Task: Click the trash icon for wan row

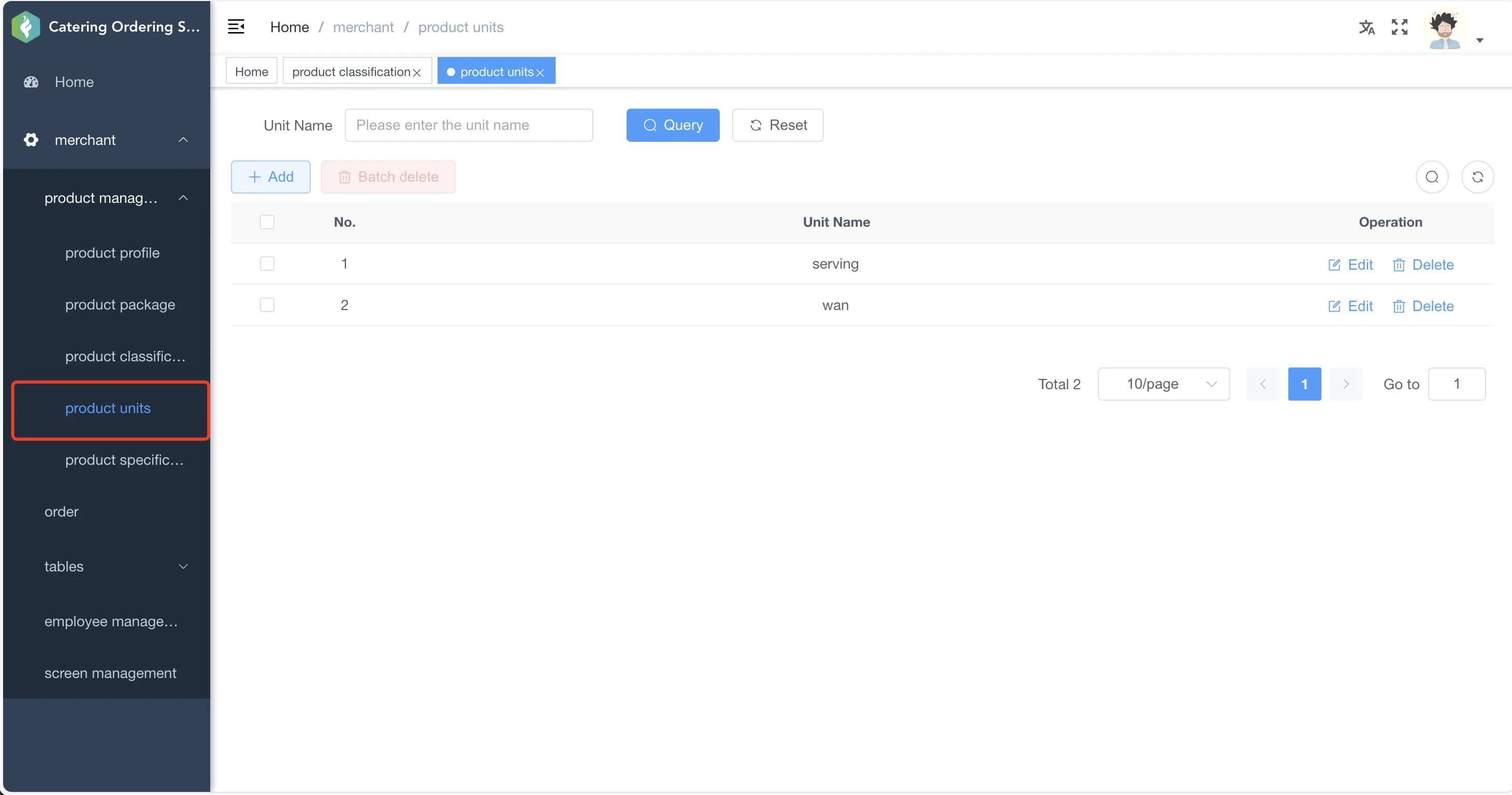Action: click(1399, 306)
